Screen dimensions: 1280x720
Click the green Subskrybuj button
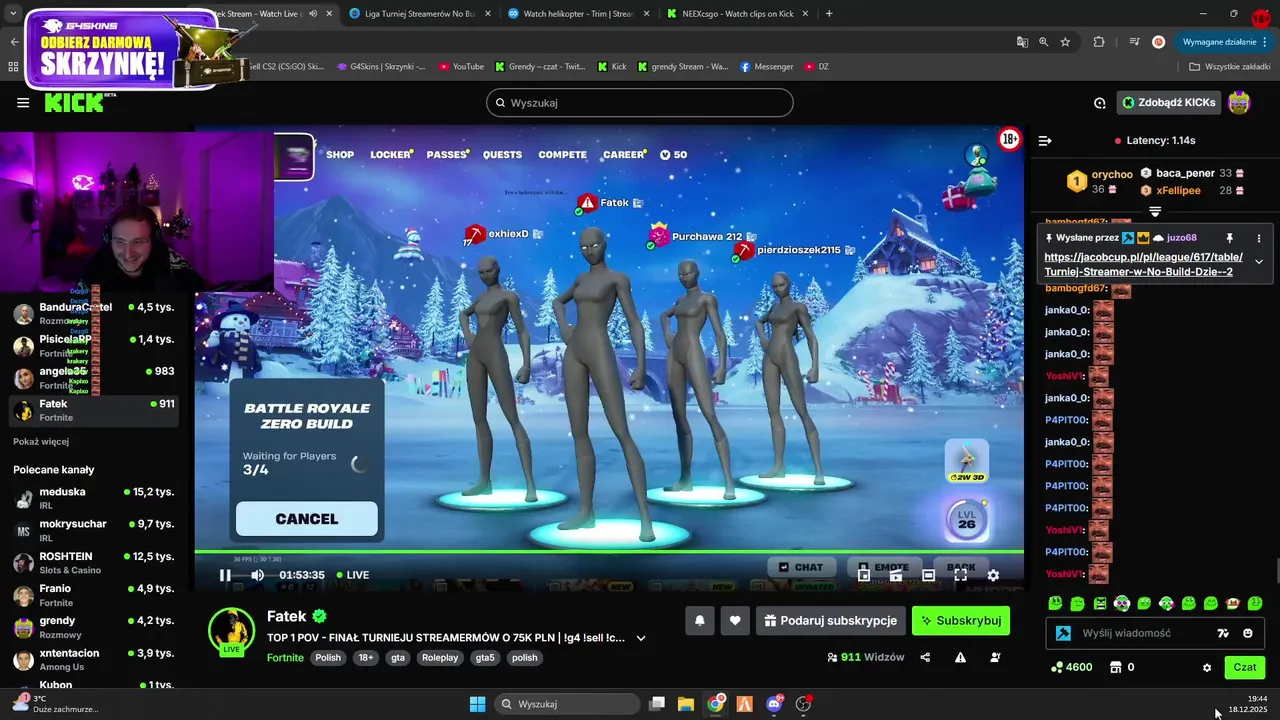coord(961,621)
